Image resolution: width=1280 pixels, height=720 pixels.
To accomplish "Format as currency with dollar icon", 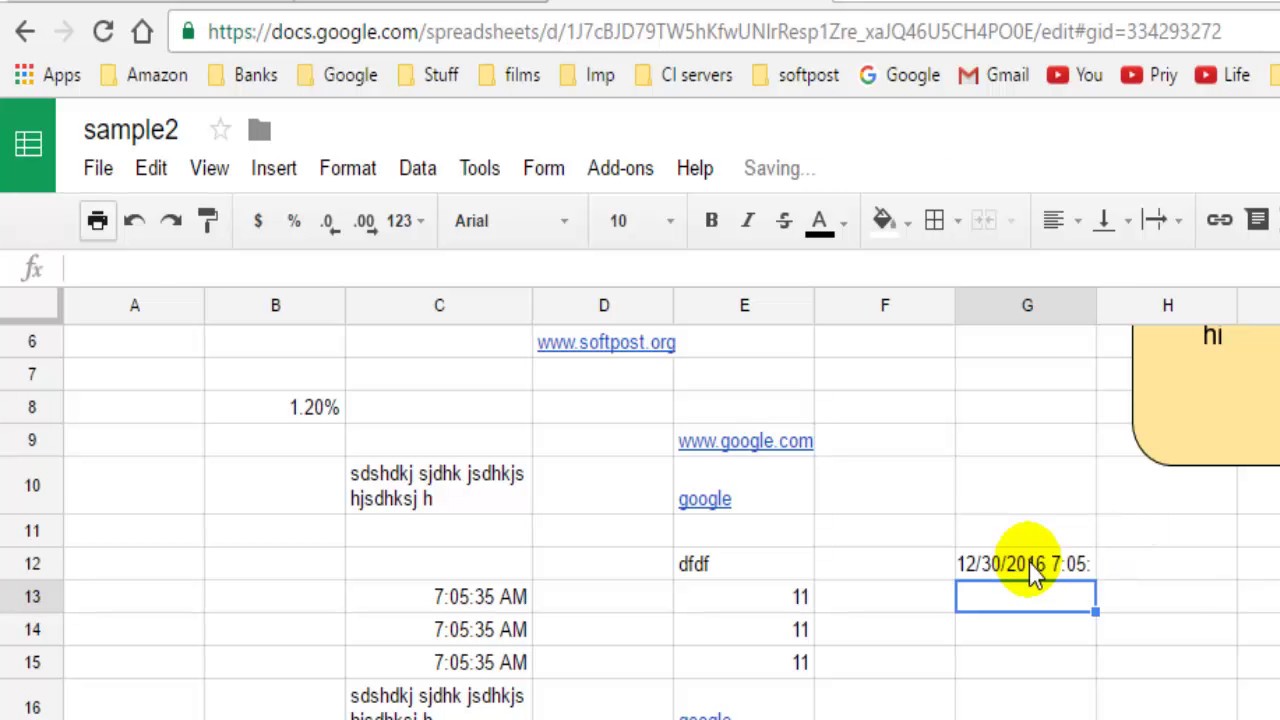I will pos(258,220).
